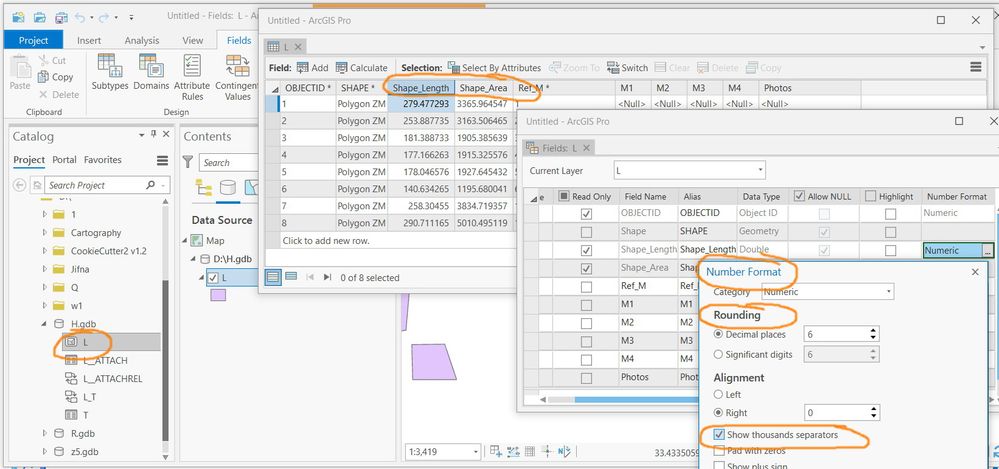This screenshot has width=999, height=469.
Task: Toggle Read Only for OBJECTID field
Action: click(586, 214)
